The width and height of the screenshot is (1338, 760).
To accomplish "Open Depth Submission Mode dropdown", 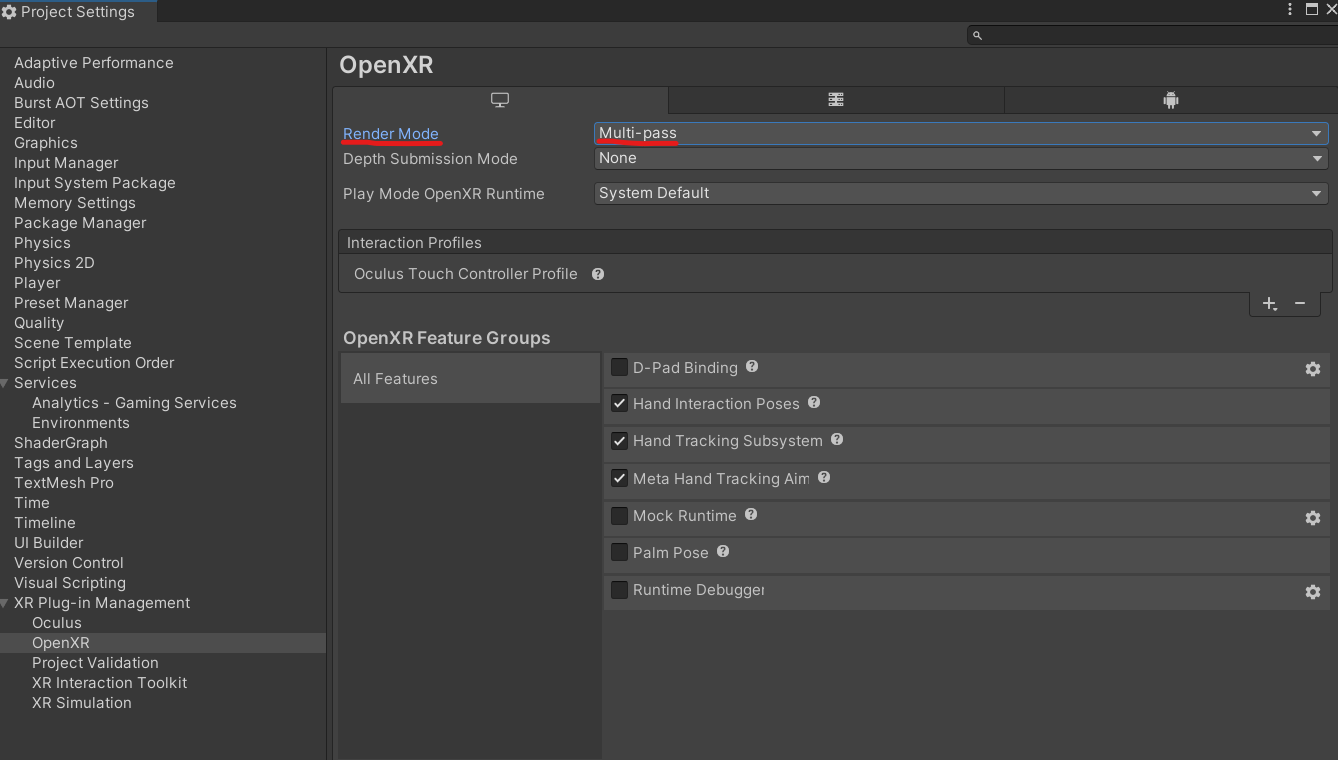I will point(960,158).
